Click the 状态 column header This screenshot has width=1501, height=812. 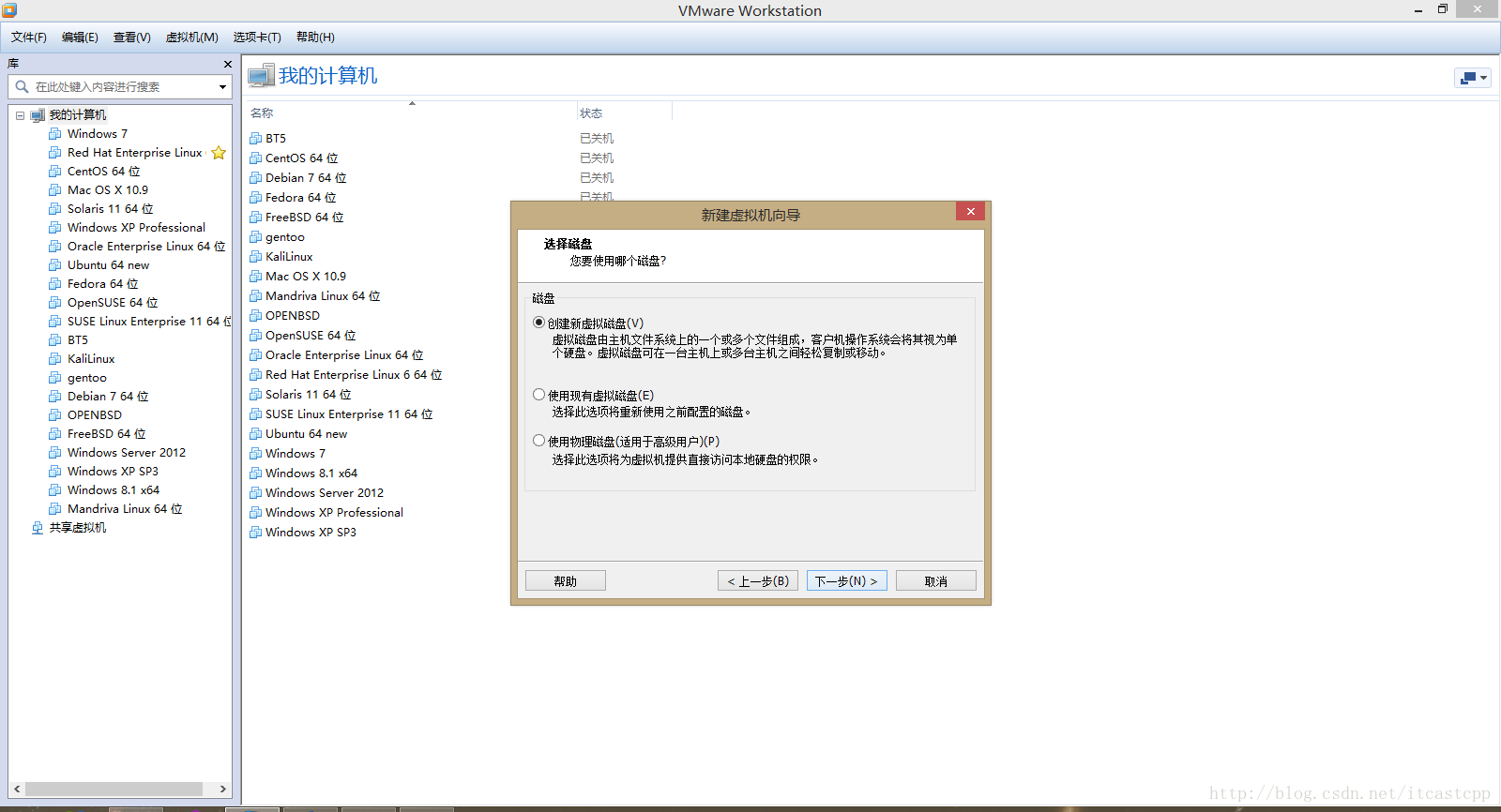(x=591, y=113)
